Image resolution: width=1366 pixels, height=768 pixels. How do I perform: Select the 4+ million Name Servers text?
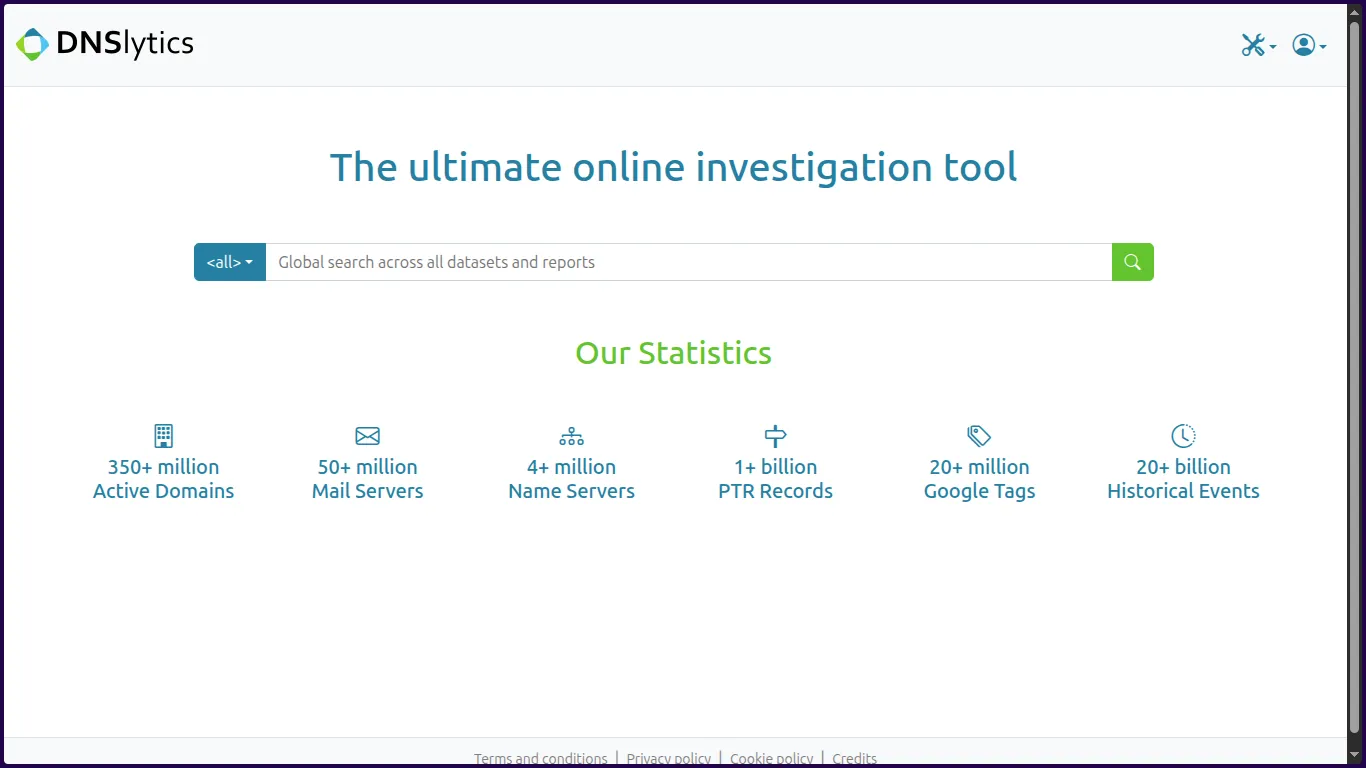point(571,479)
